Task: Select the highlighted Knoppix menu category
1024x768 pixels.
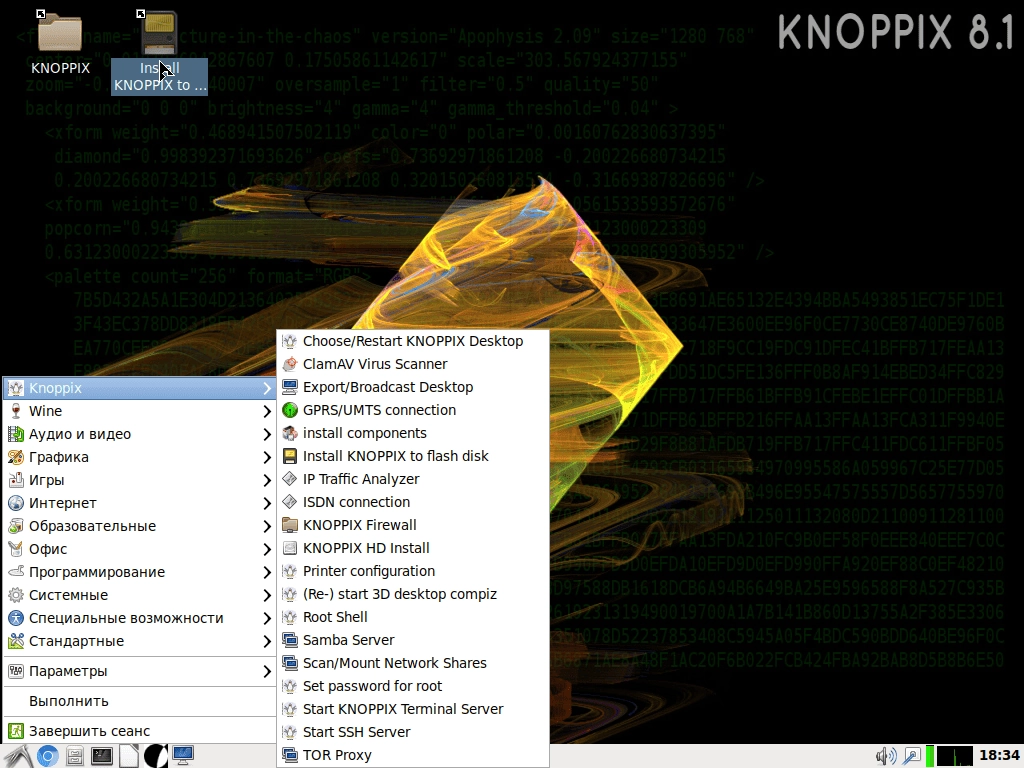Action: pos(139,388)
